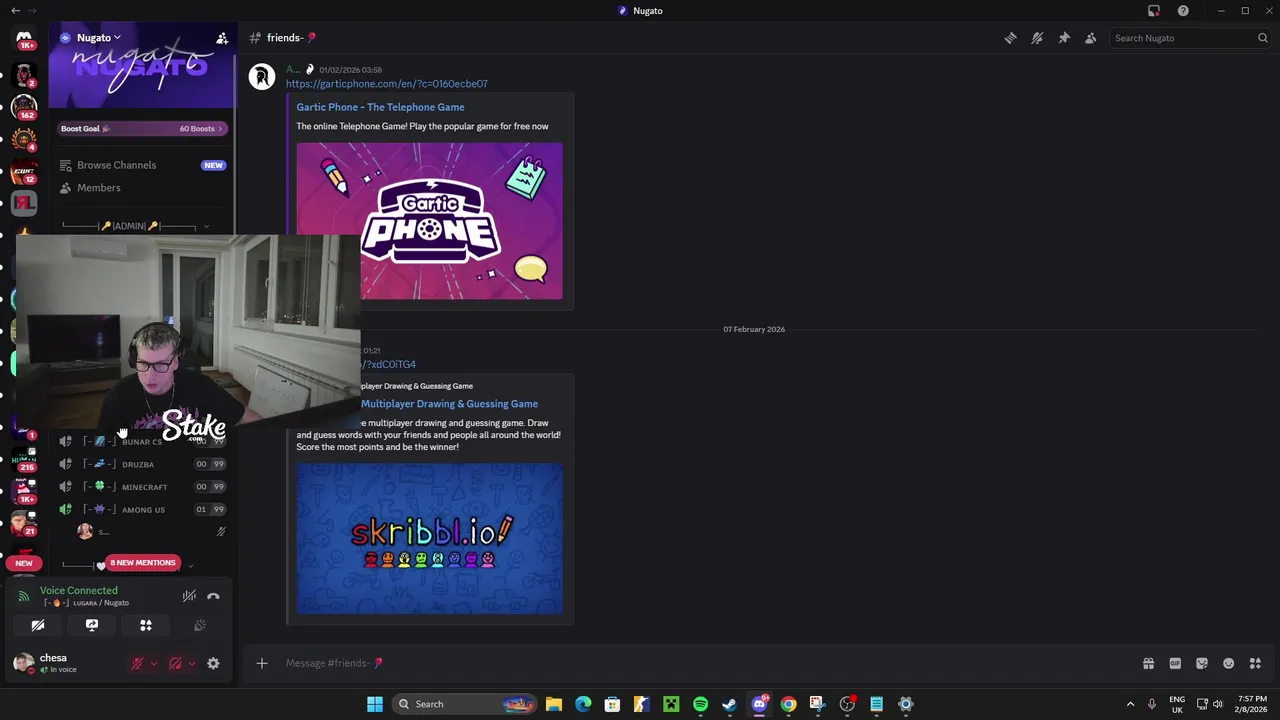Viewport: 1280px width, 720px height.
Task: Open Google Chrome from the taskbar
Action: (x=788, y=704)
